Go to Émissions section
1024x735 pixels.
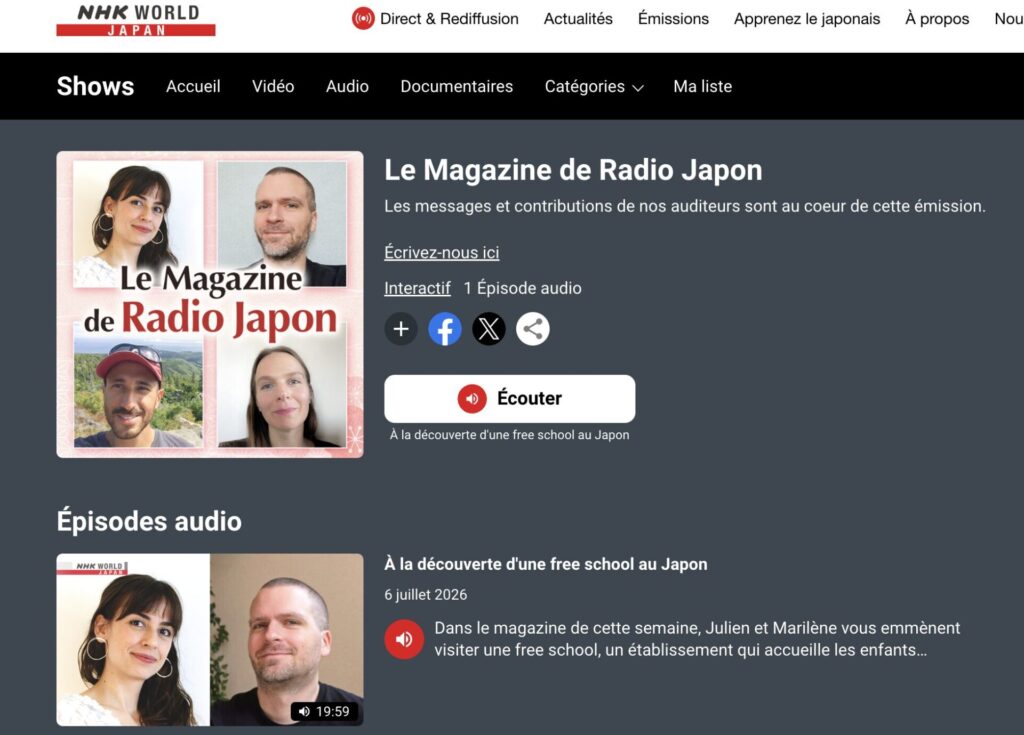pyautogui.click(x=673, y=19)
